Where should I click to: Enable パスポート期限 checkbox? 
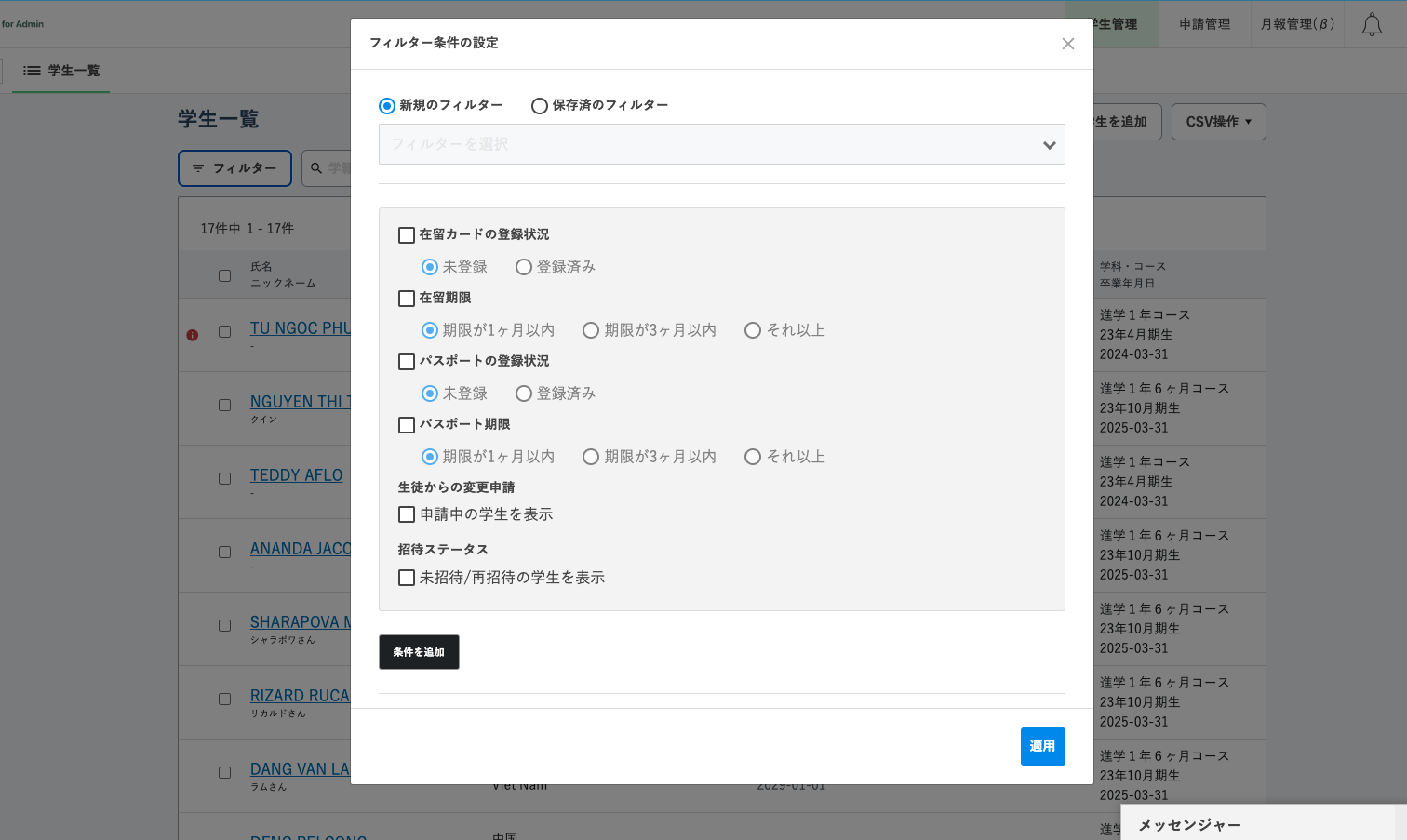coord(407,425)
